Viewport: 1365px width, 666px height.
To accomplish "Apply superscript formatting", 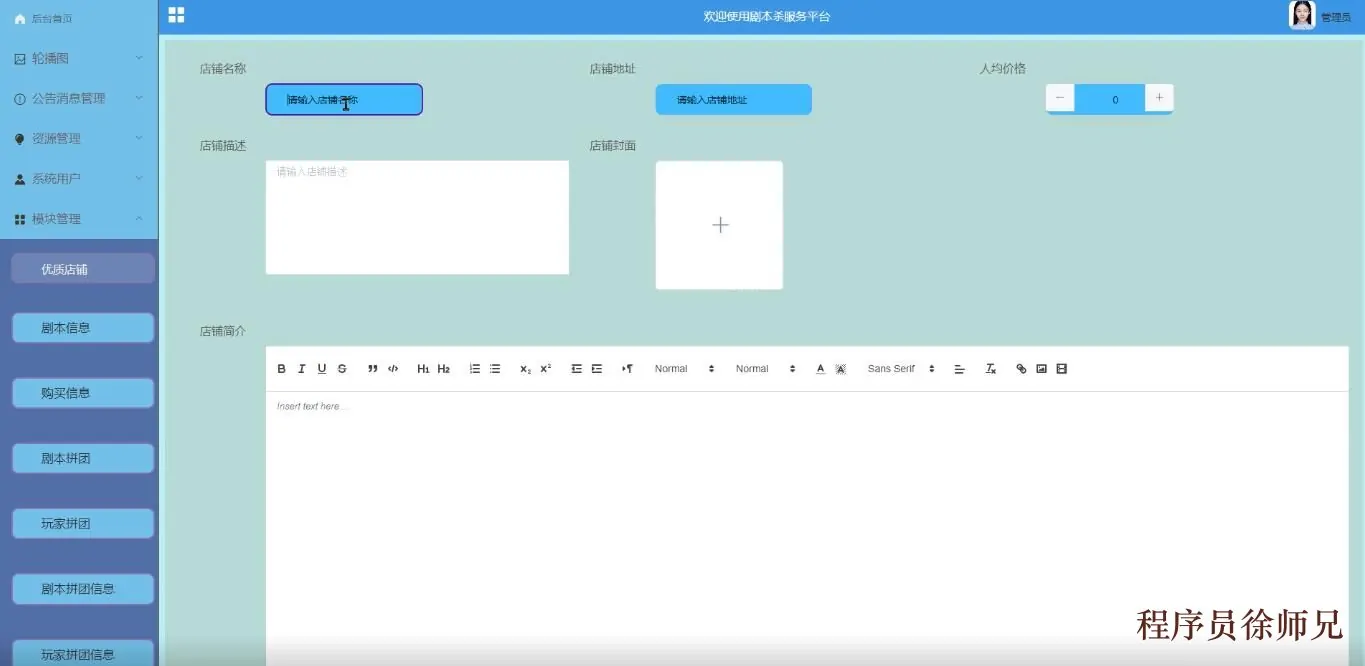I will [x=545, y=369].
